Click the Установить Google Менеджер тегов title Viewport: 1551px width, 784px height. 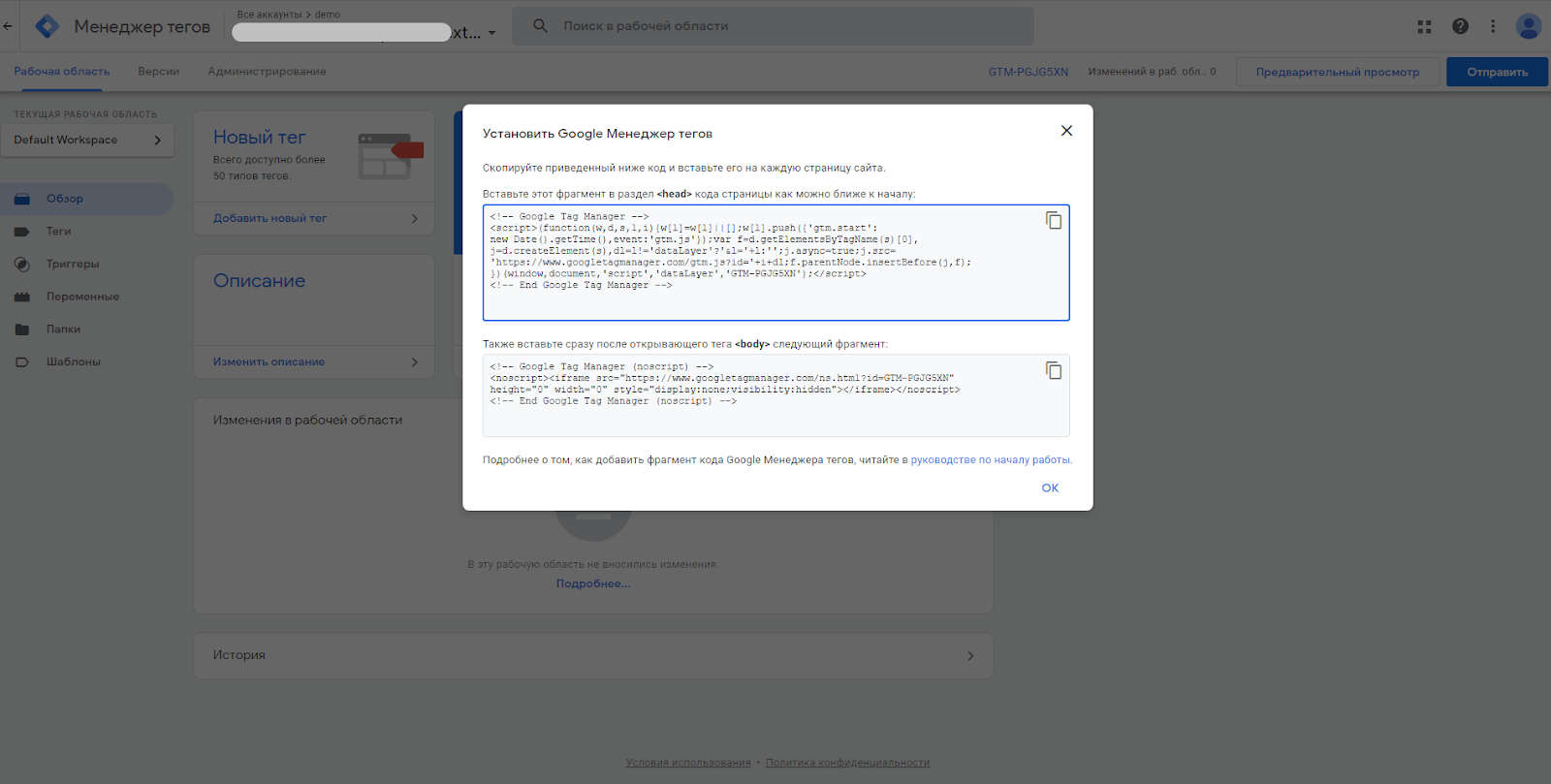pyautogui.click(x=597, y=134)
